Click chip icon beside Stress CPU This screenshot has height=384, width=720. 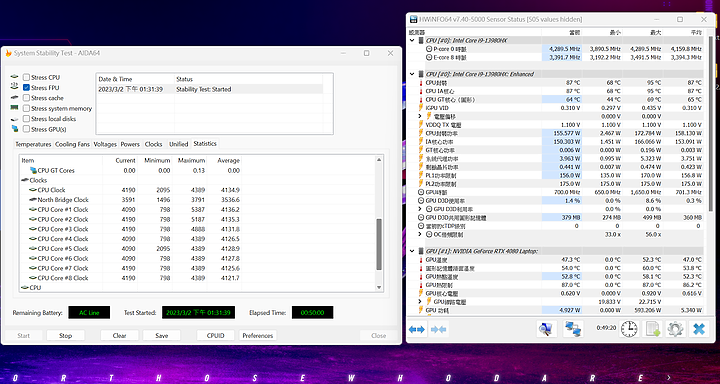pos(15,77)
